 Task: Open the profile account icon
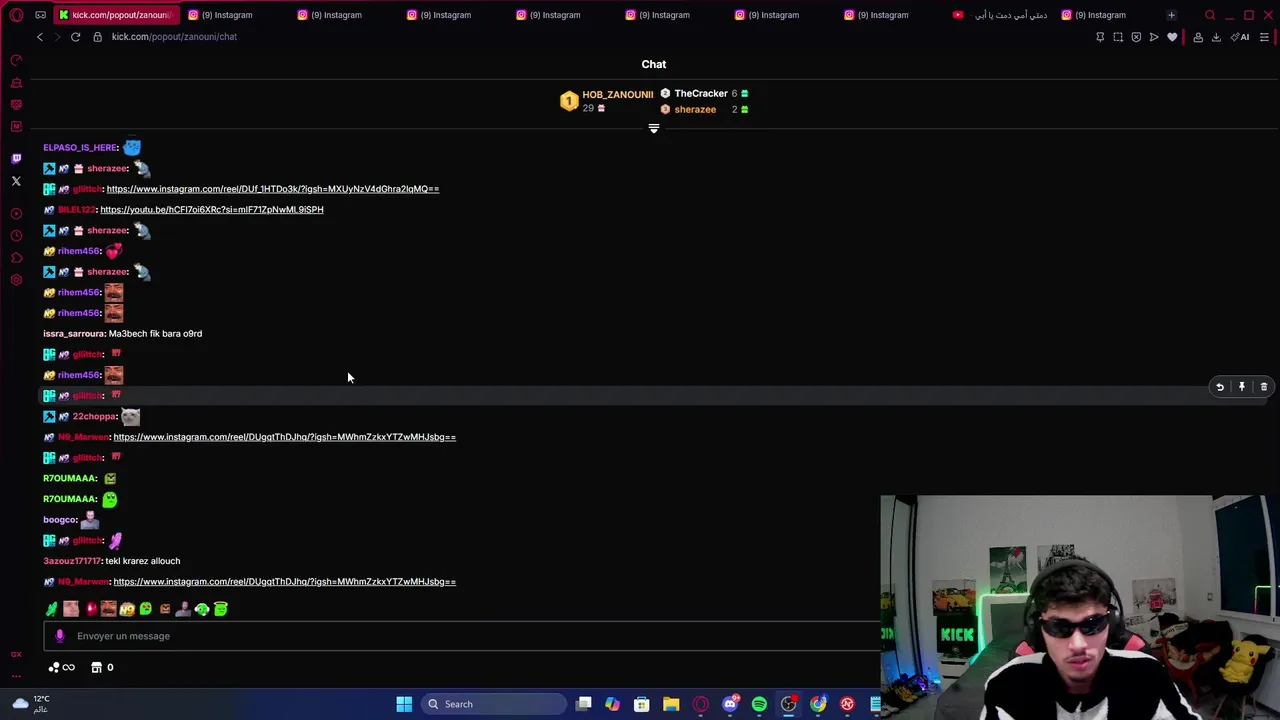(x=1198, y=37)
